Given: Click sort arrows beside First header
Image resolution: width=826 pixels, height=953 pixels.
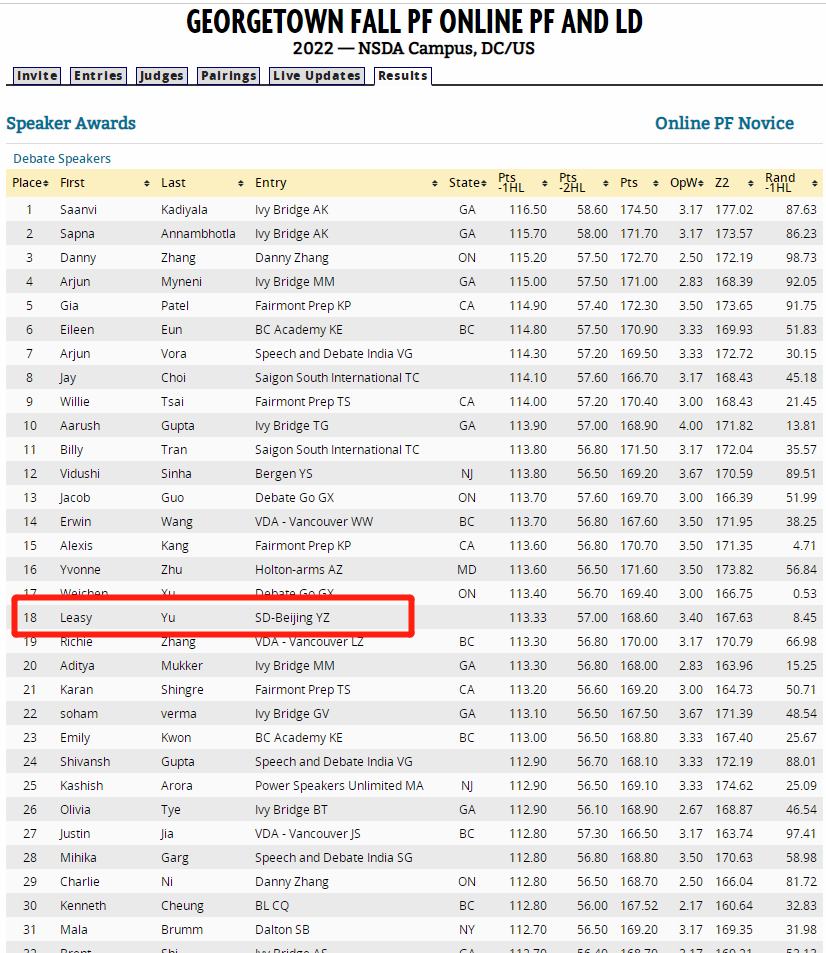Looking at the screenshot, I should pyautogui.click(x=148, y=183).
